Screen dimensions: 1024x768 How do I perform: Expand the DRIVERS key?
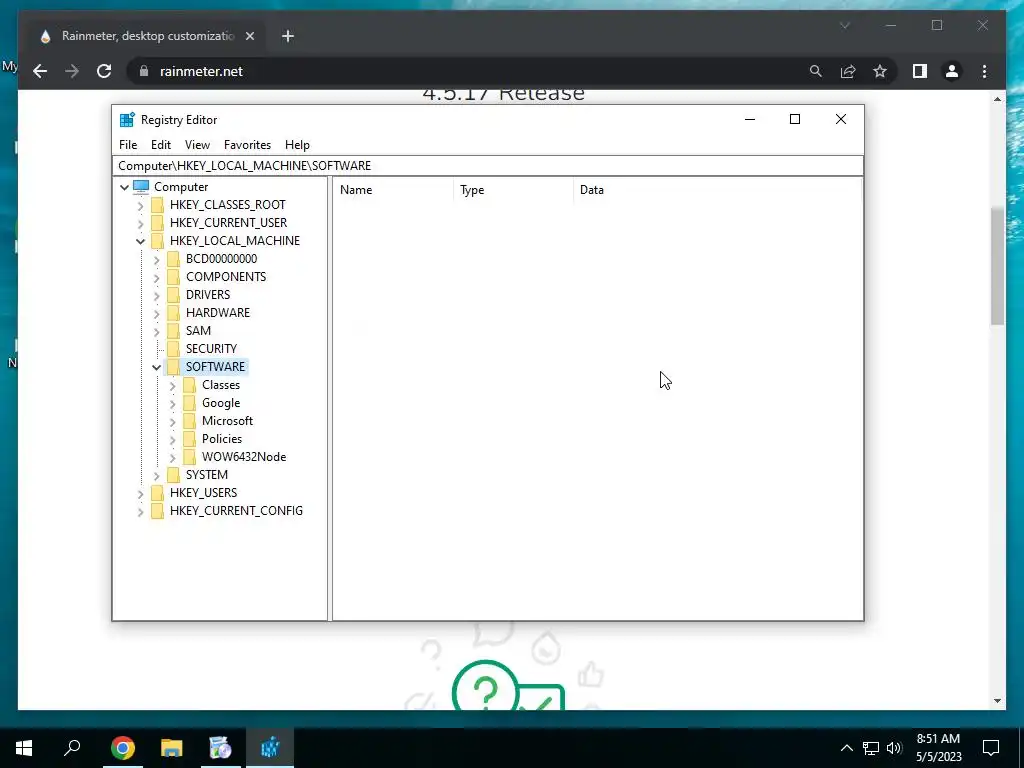[x=156, y=295]
